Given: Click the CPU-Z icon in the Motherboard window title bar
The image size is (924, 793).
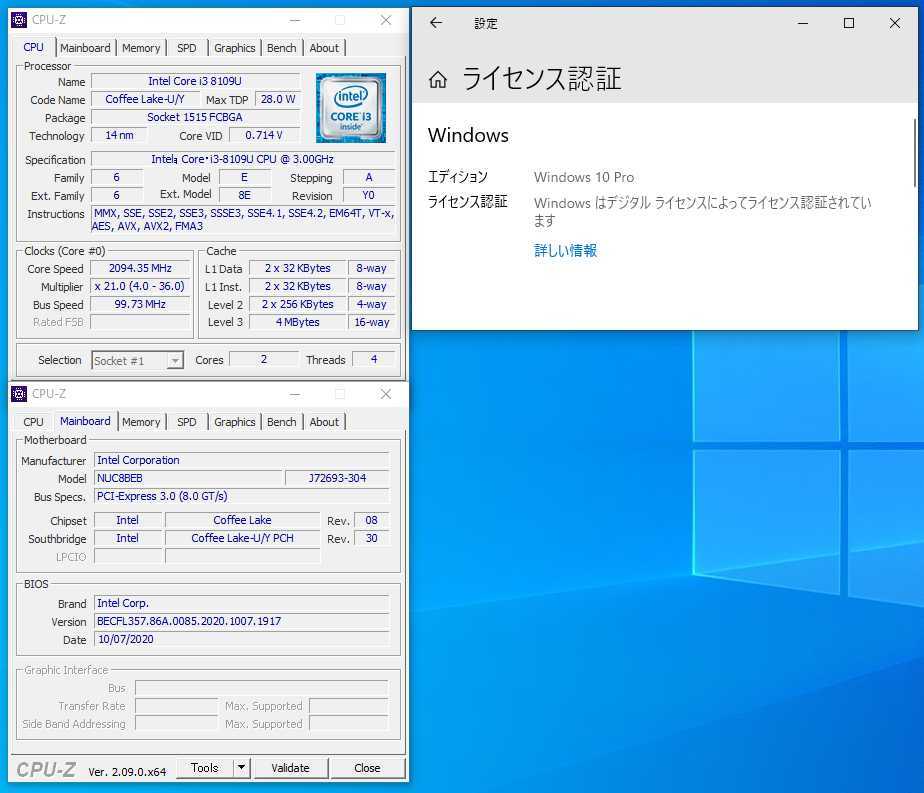Looking at the screenshot, I should (x=19, y=394).
